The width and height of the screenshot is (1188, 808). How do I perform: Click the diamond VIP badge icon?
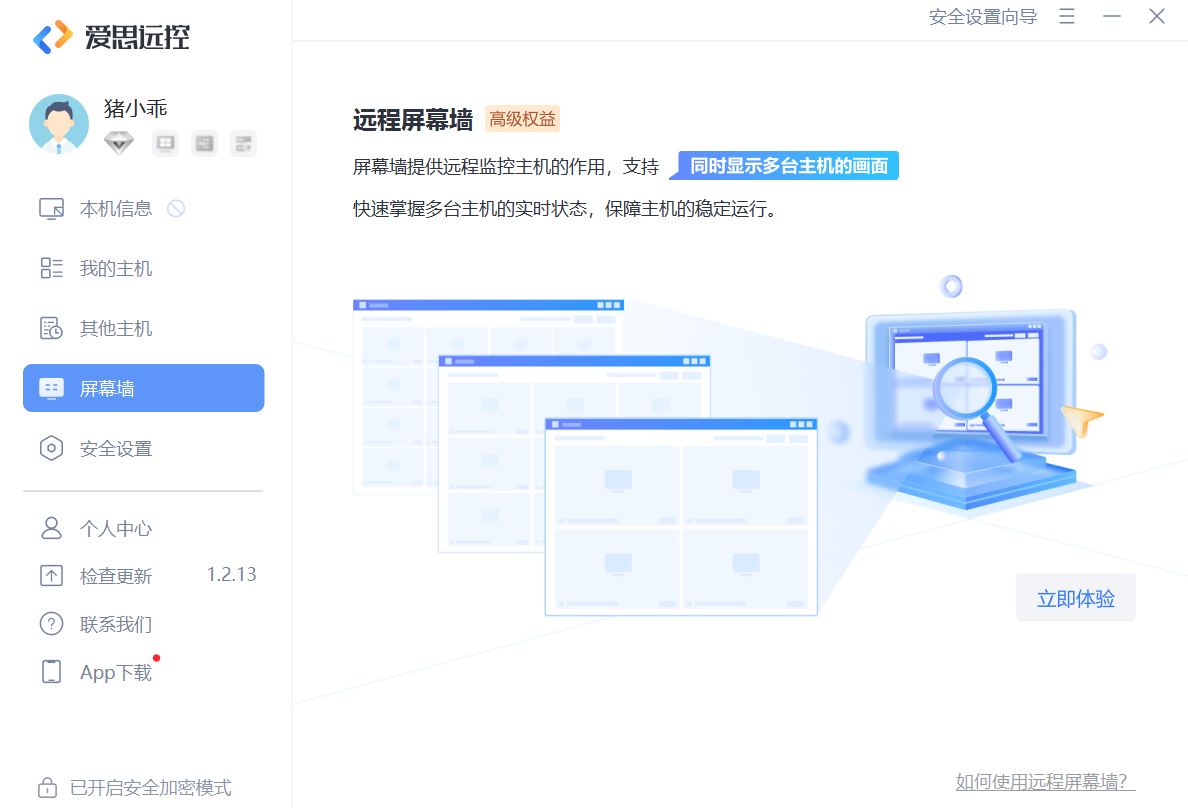tap(118, 143)
